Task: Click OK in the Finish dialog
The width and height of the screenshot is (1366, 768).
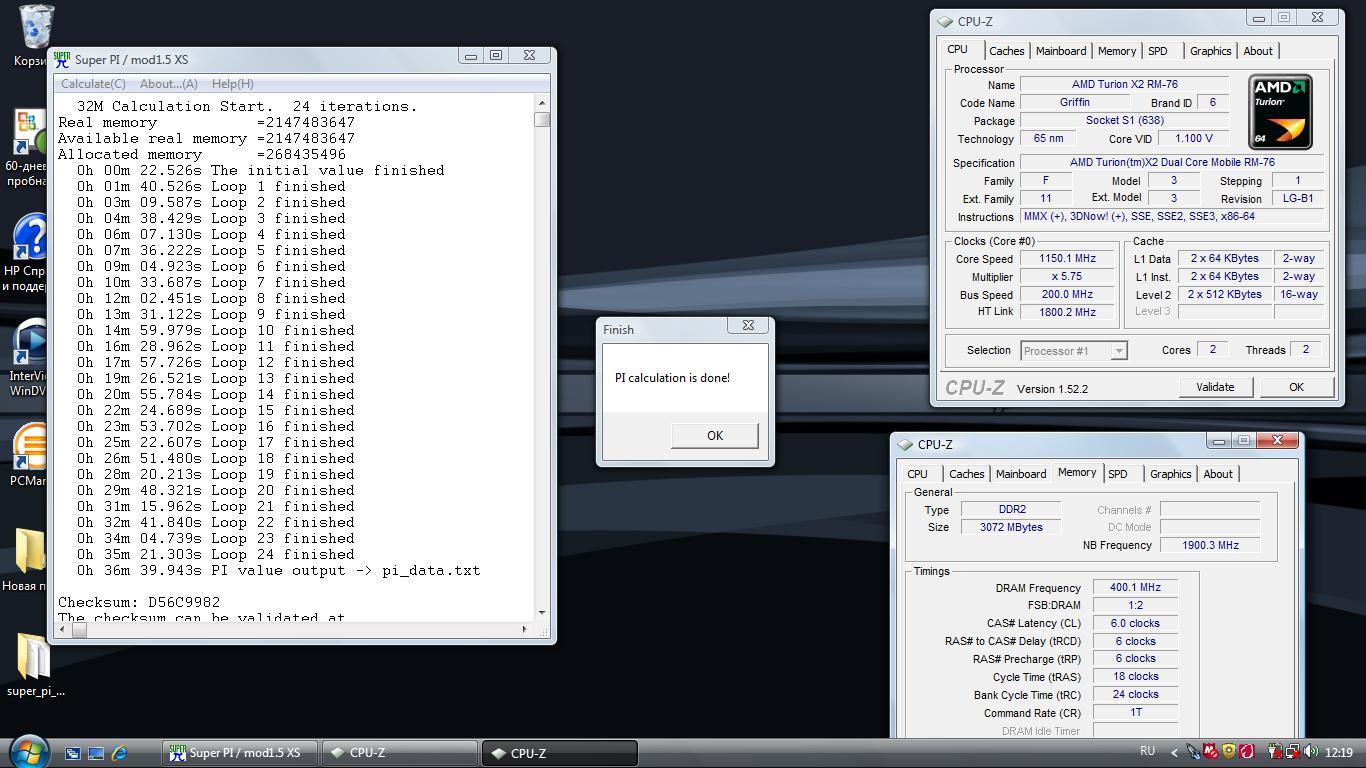Action: [714, 435]
